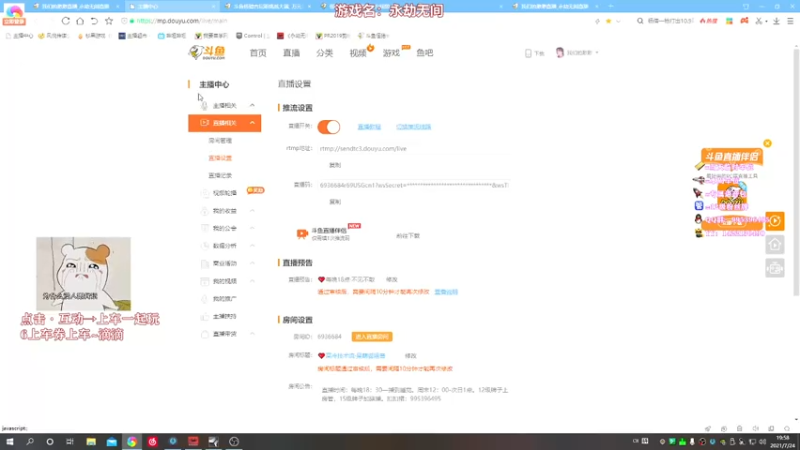Toggle the 直播开关 live switch

point(329,127)
